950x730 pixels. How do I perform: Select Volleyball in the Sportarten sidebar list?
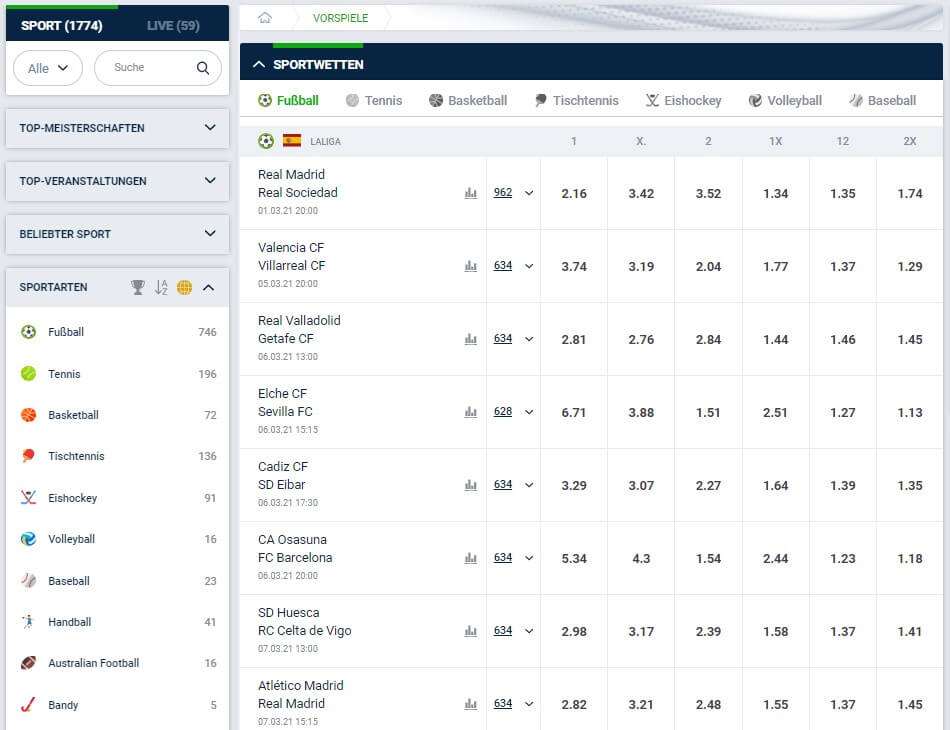pyautogui.click(x=118, y=539)
